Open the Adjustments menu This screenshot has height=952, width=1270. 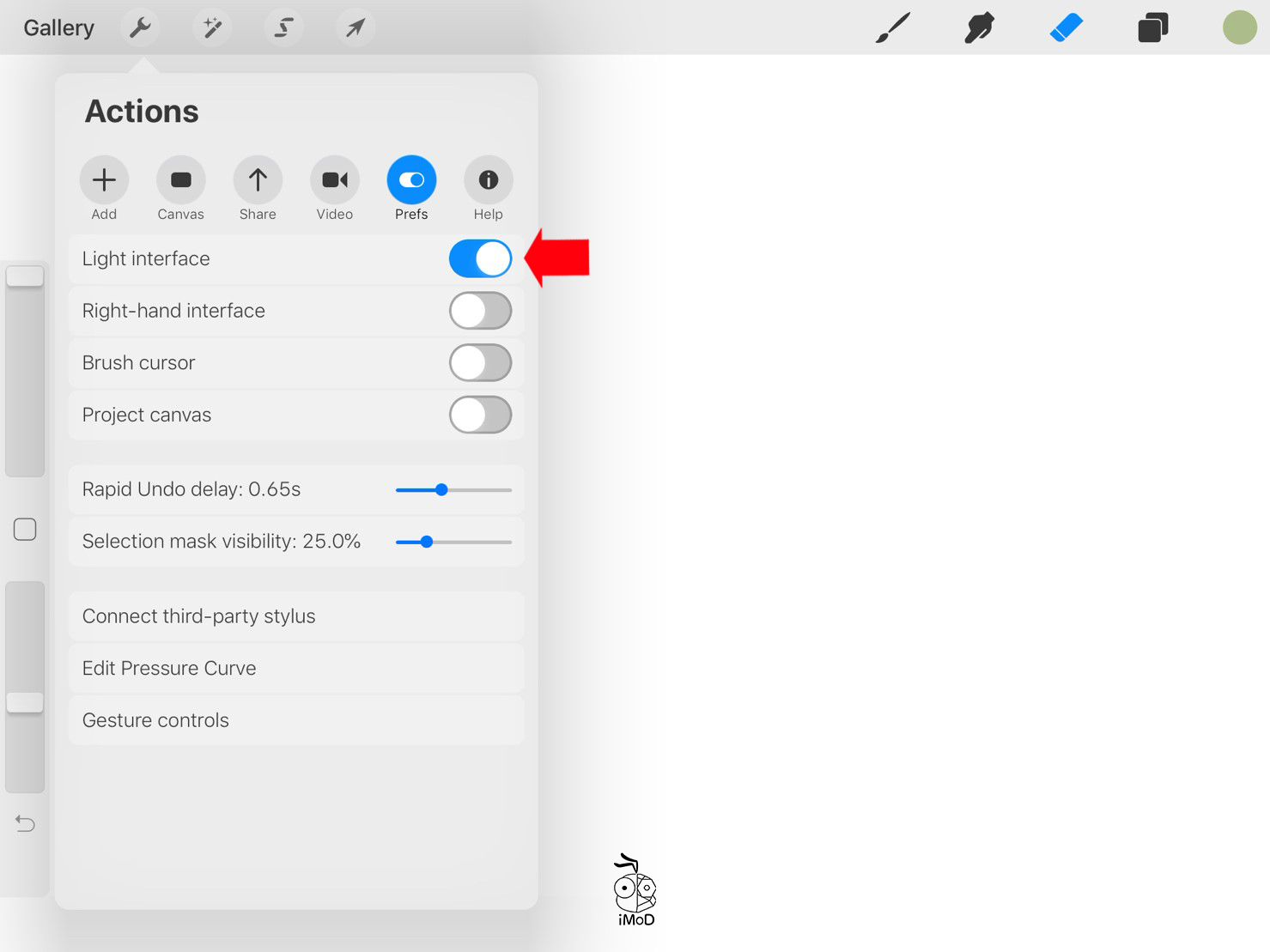211,27
